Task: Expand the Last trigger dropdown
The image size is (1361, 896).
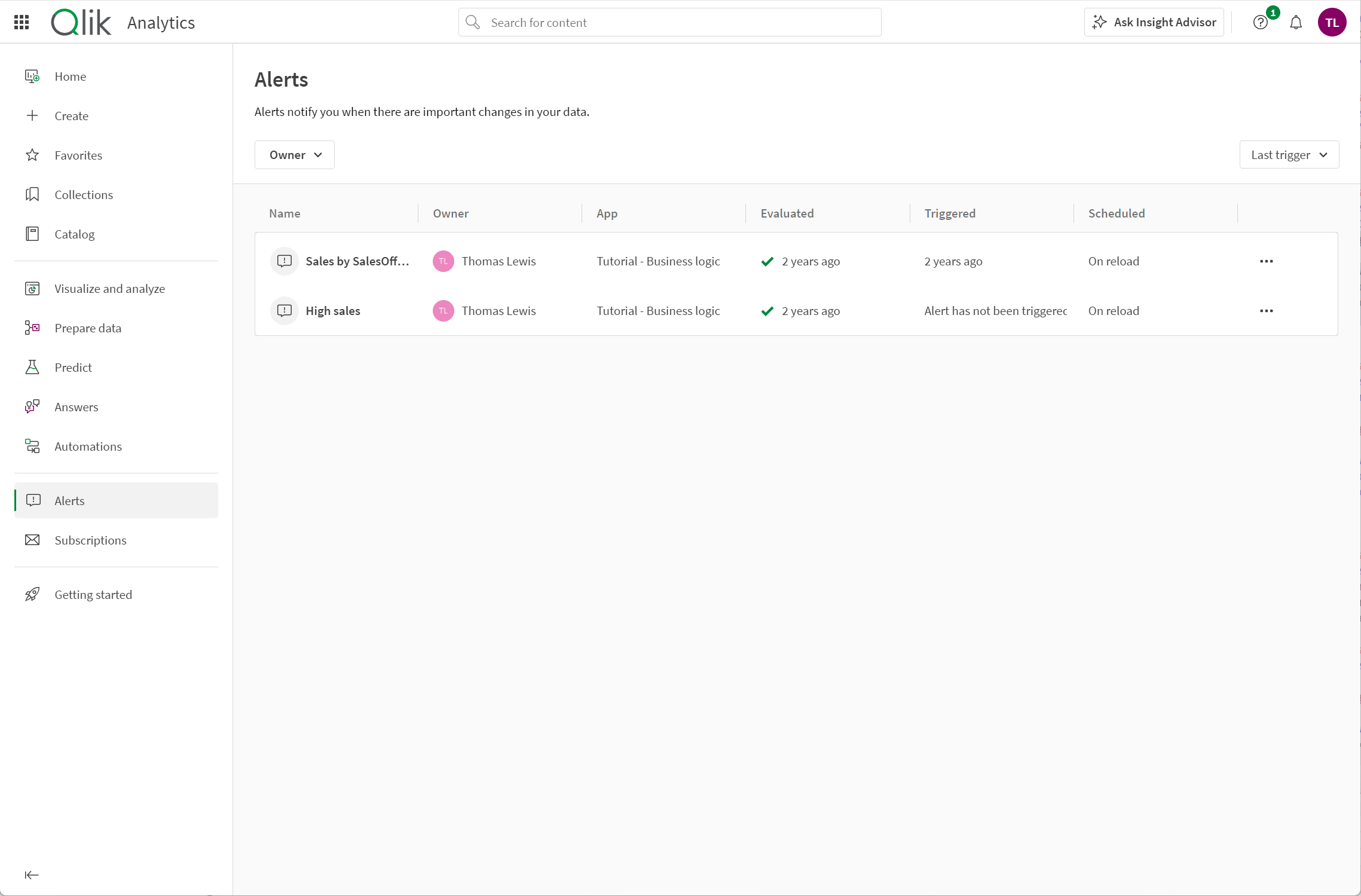Action: coord(1290,154)
